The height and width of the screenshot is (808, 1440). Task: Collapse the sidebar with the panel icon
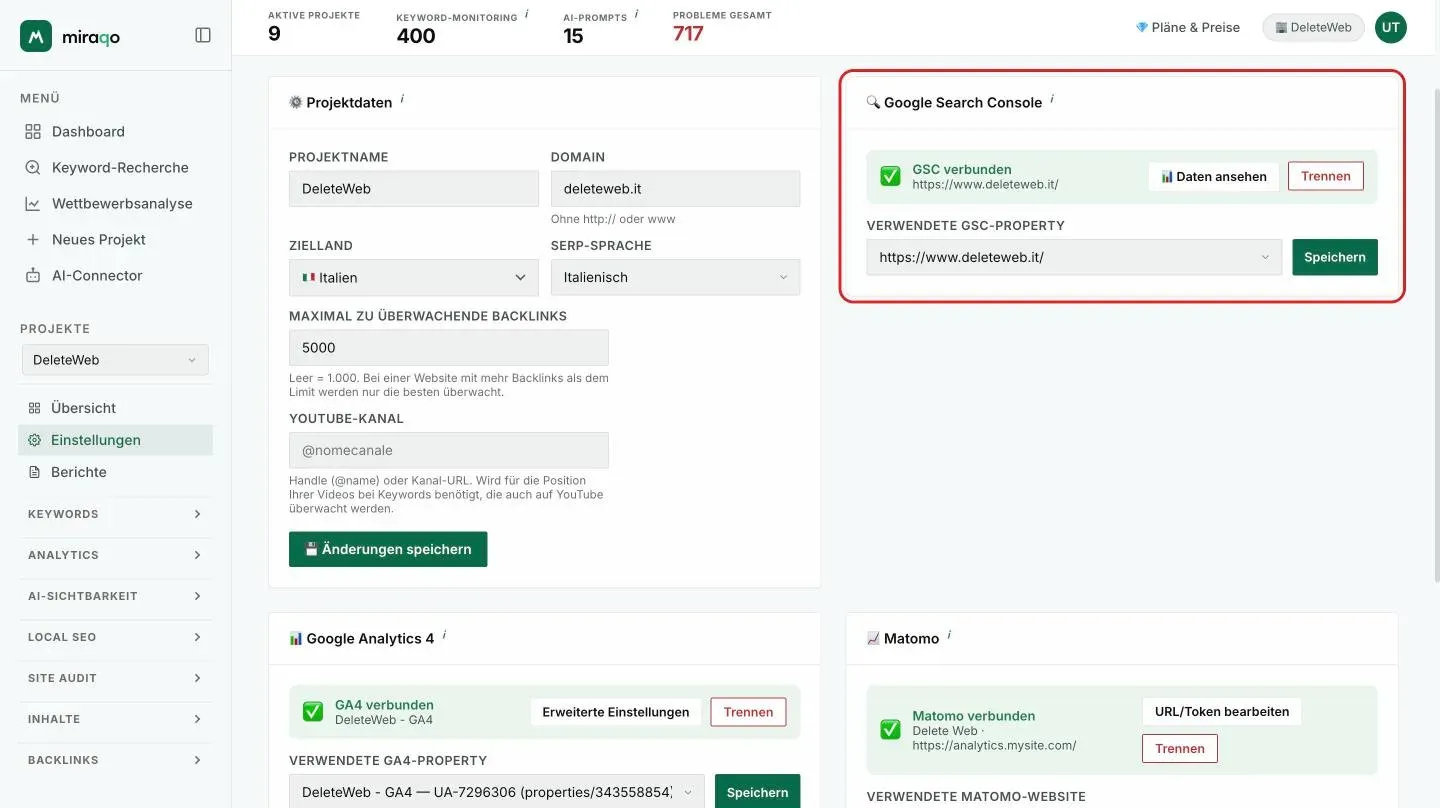203,35
